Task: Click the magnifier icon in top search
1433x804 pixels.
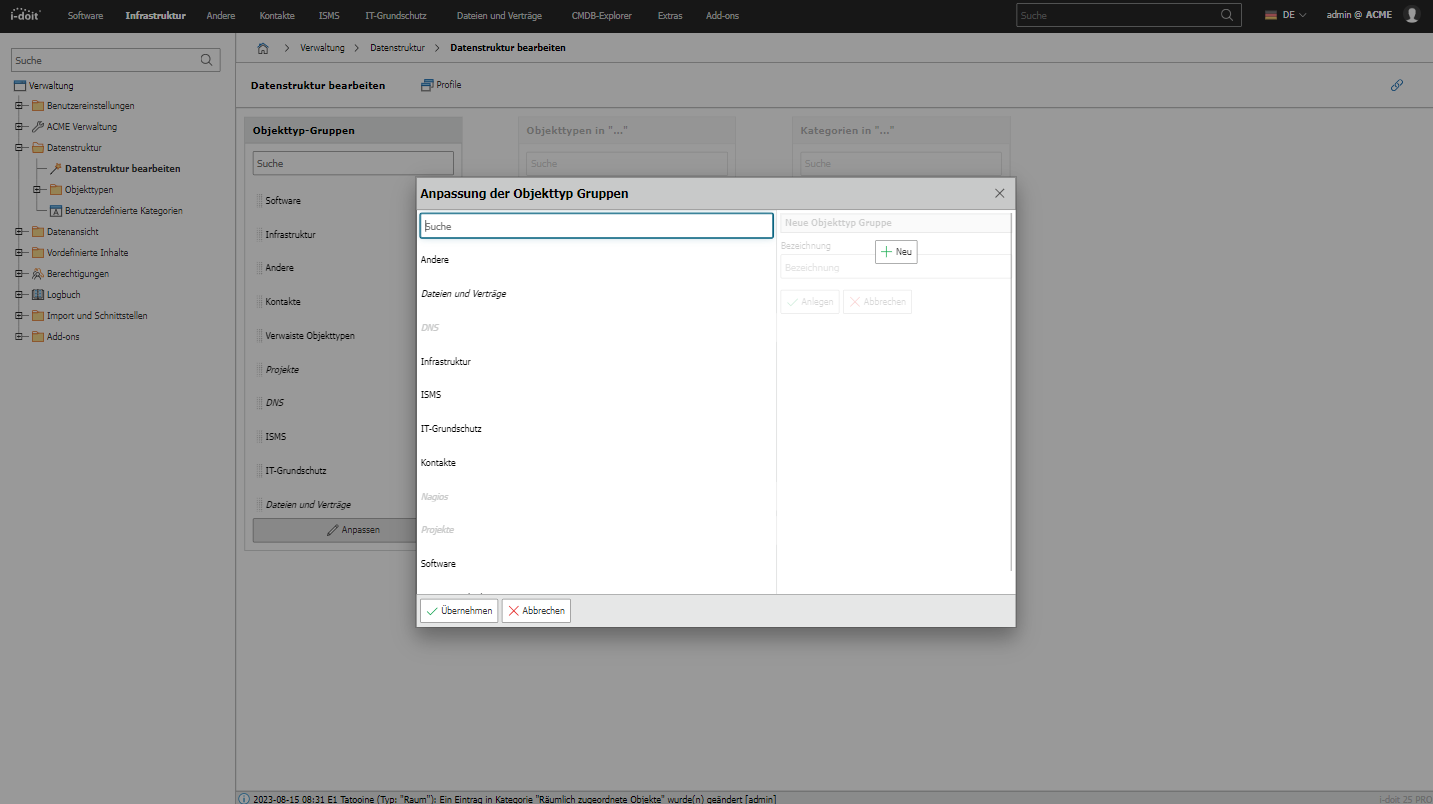Action: click(1227, 15)
